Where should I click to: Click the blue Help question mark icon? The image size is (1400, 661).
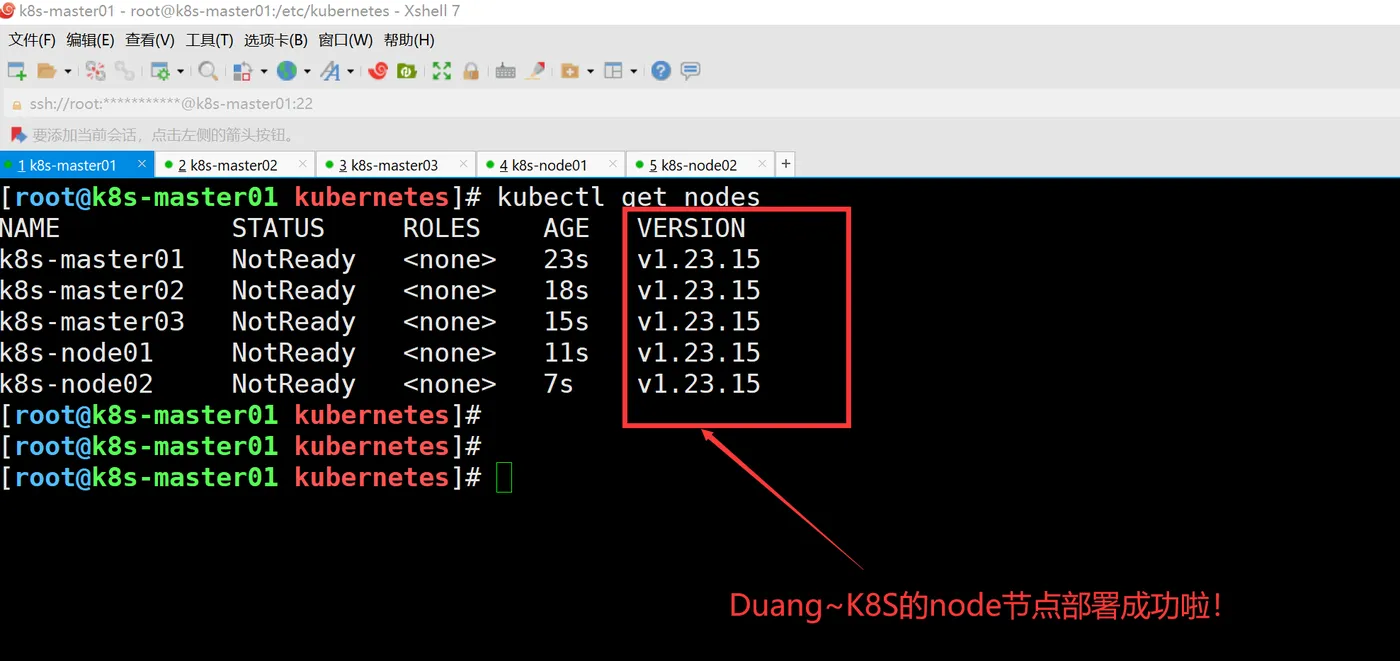coord(661,71)
